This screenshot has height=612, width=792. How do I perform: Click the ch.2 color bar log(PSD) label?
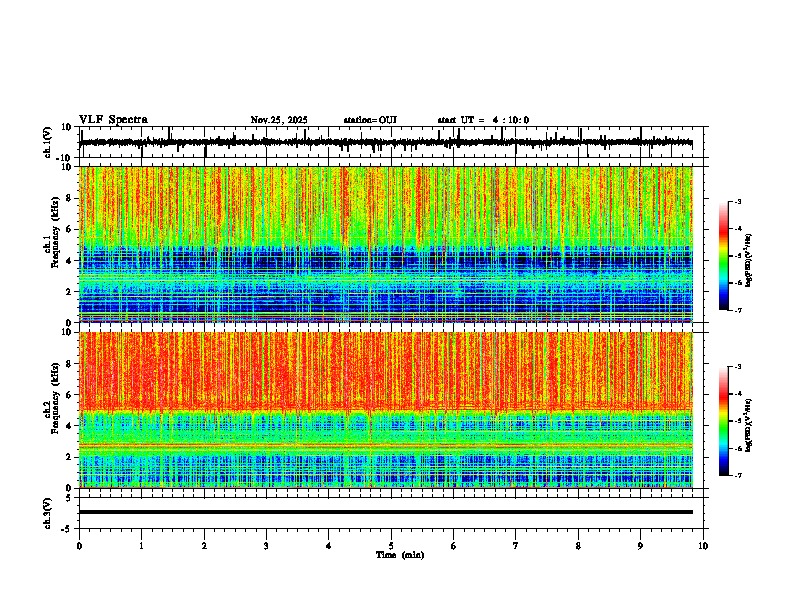click(x=749, y=424)
